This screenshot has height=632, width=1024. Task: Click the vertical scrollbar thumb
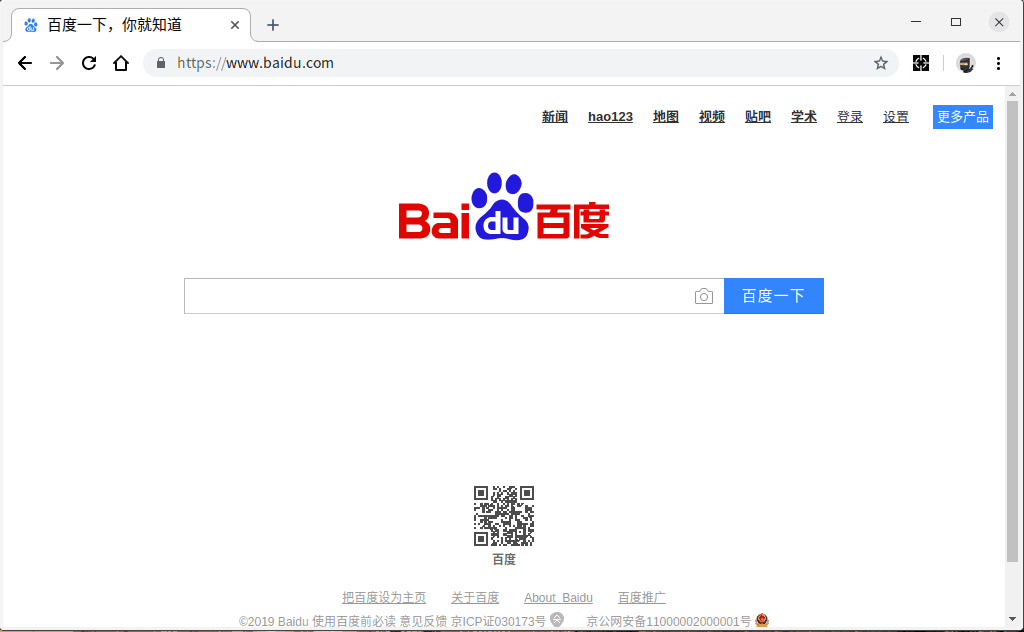tap(1012, 332)
